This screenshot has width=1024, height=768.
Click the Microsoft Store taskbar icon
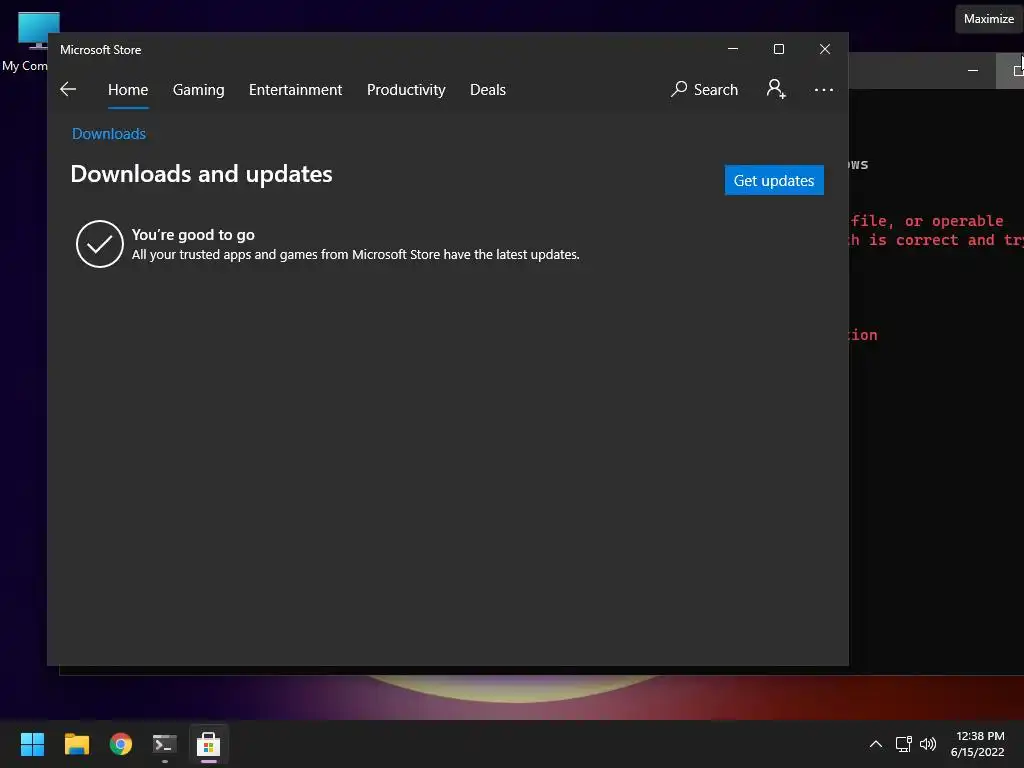208,744
